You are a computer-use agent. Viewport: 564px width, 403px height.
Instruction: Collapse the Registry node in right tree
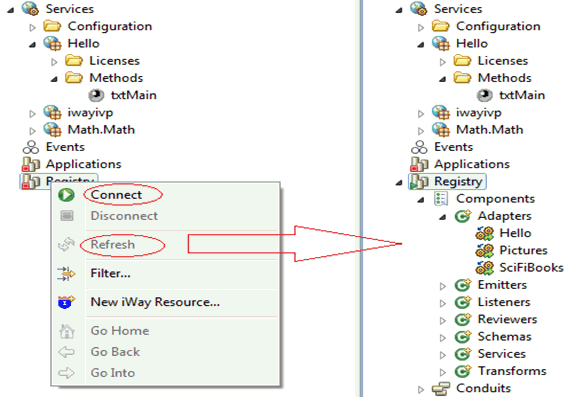coord(399,183)
